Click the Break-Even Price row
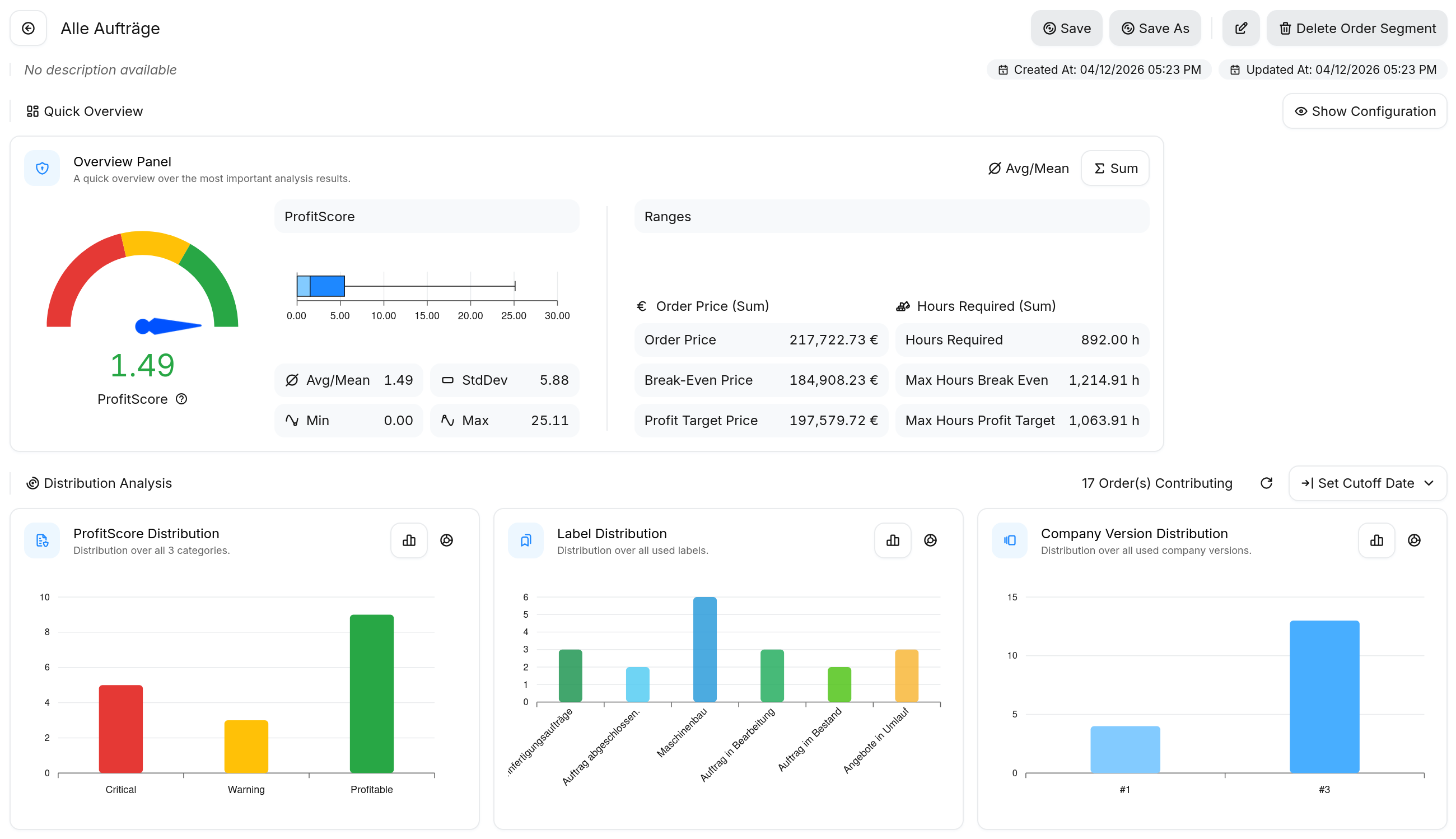 [761, 380]
